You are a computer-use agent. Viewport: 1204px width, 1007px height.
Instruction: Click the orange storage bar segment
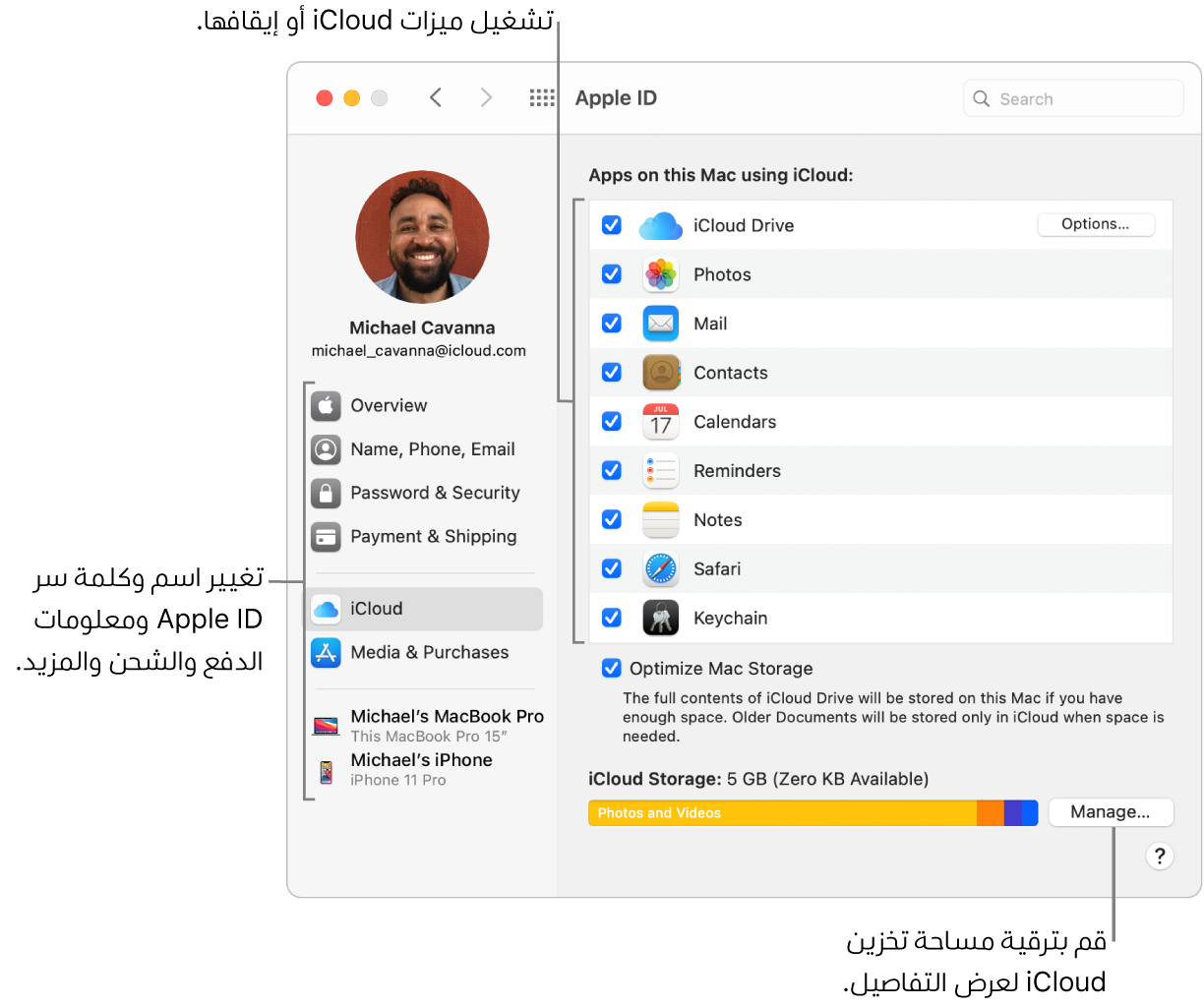[x=991, y=813]
